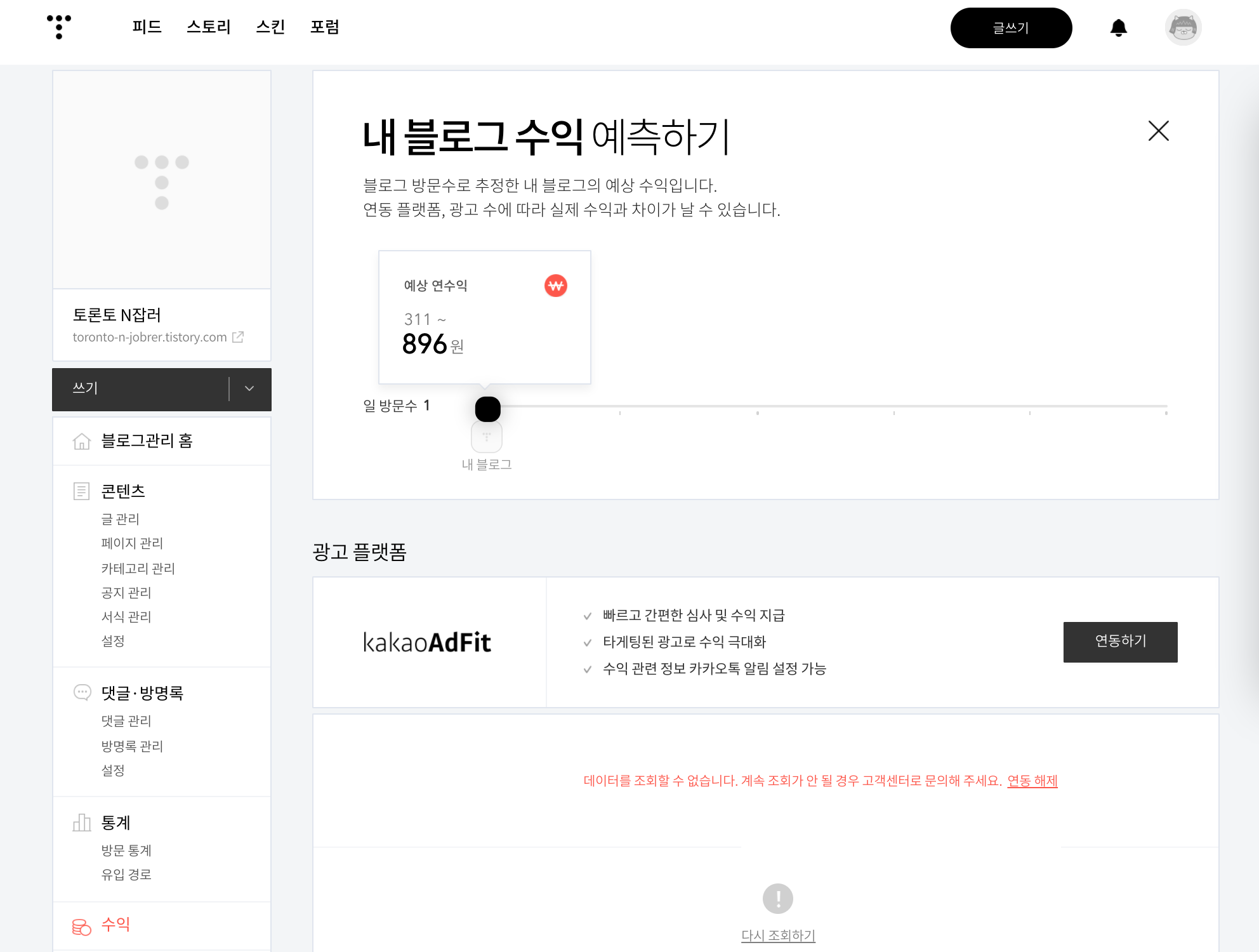Open the profile avatar menu
Screen dimensions: 1259x952
[x=1183, y=28]
